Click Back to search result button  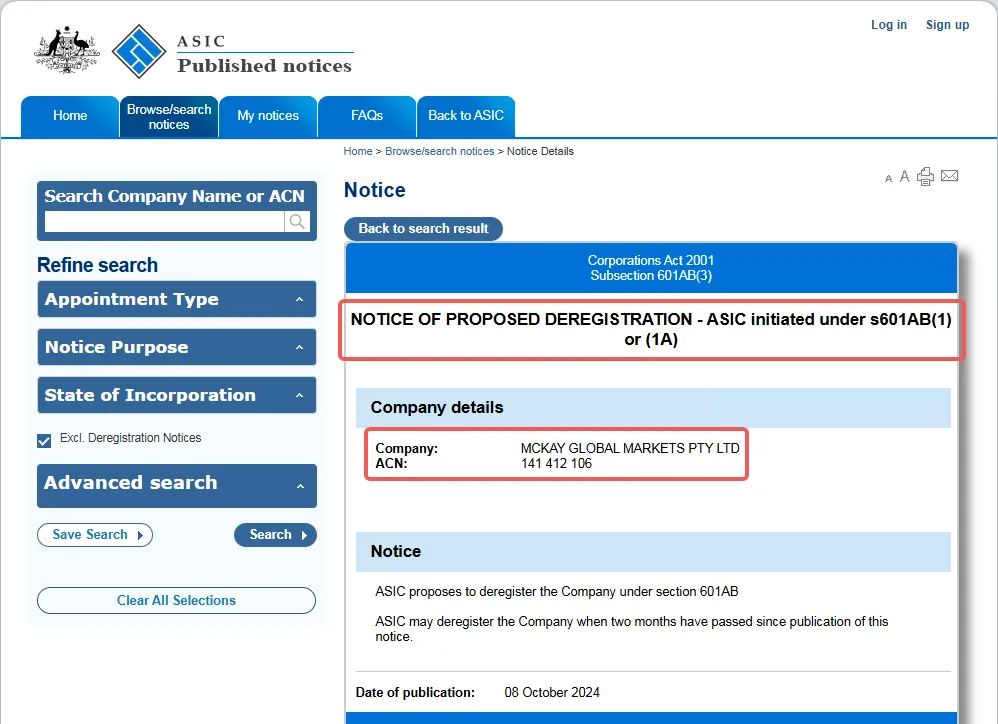[423, 228]
